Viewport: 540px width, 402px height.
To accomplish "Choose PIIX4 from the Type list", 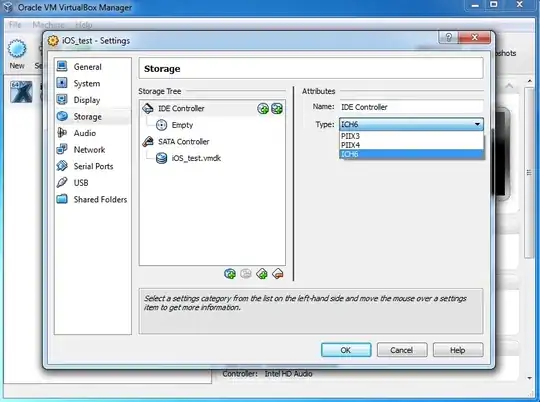I will click(x=412, y=145).
